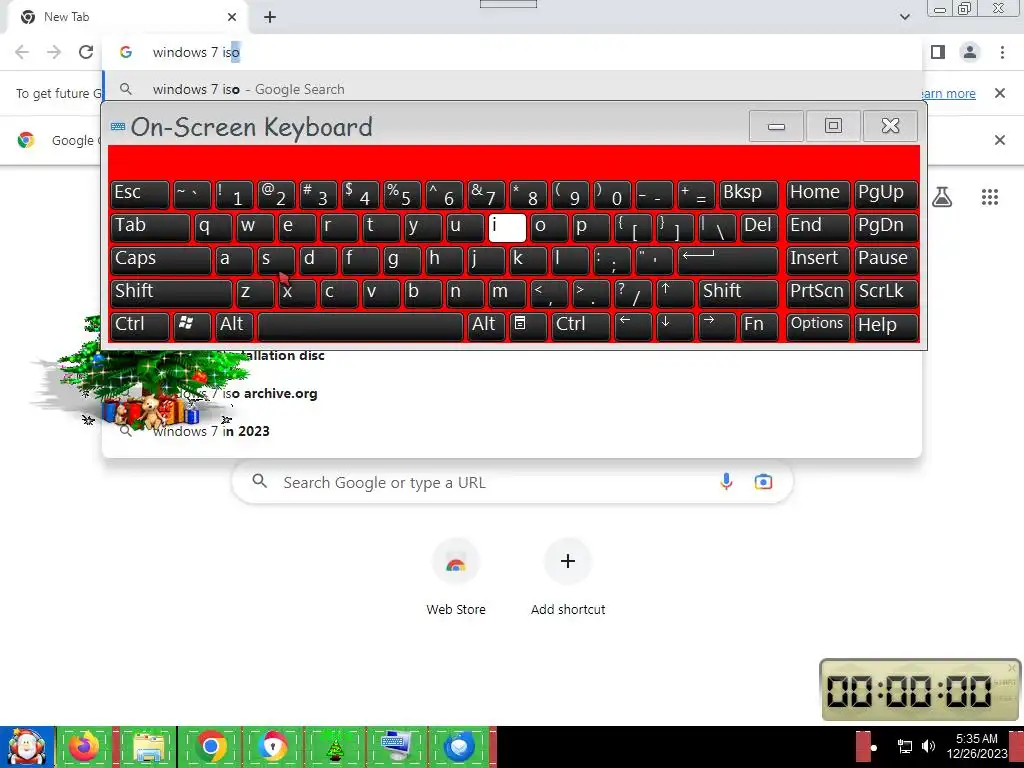Click the Chrome reload button
Screen dimensions: 1024x768
[86, 52]
